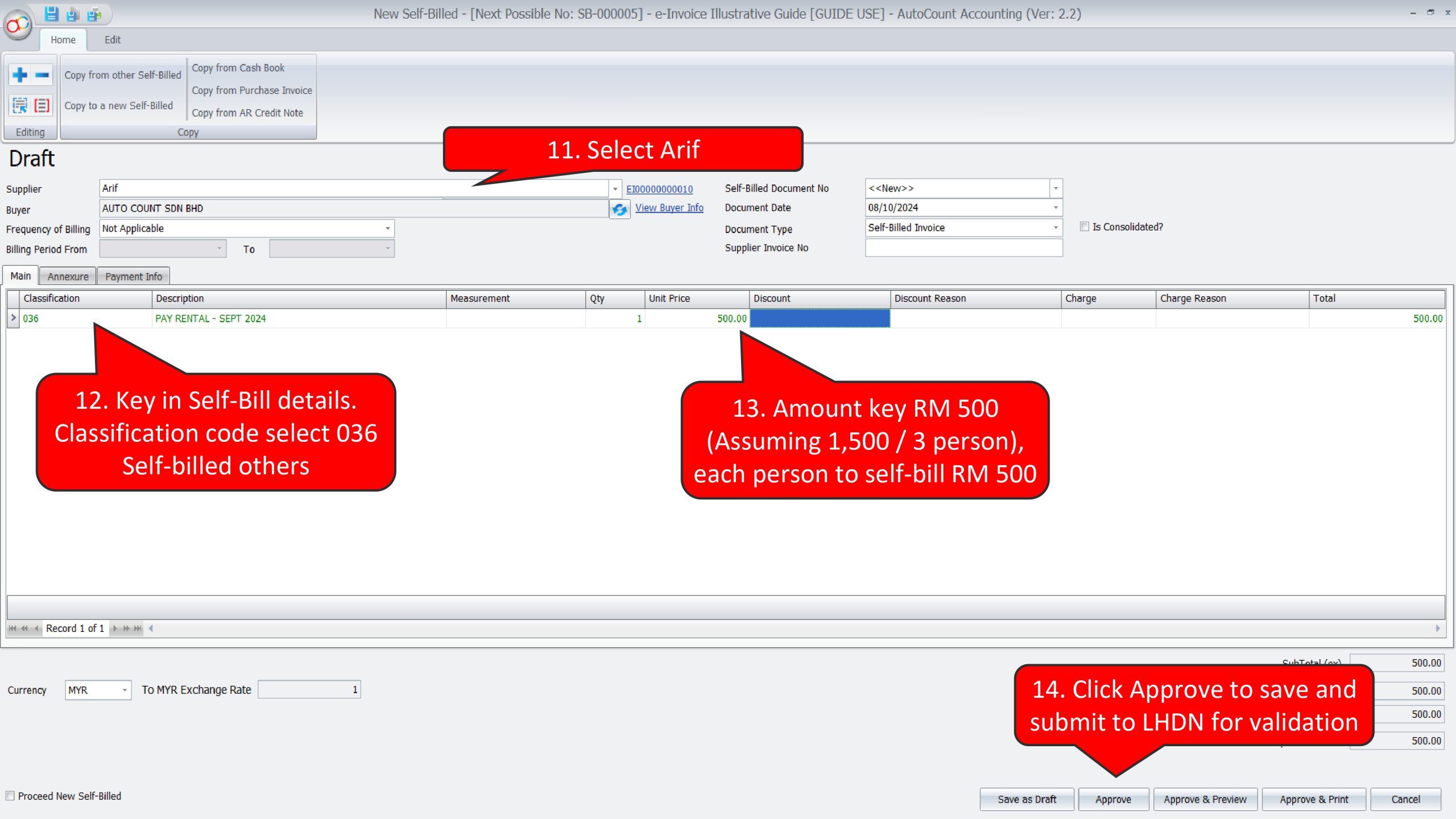Viewport: 1456px width, 819px height.
Task: Click the Unit Price cell 500.00
Action: pyautogui.click(x=697, y=318)
